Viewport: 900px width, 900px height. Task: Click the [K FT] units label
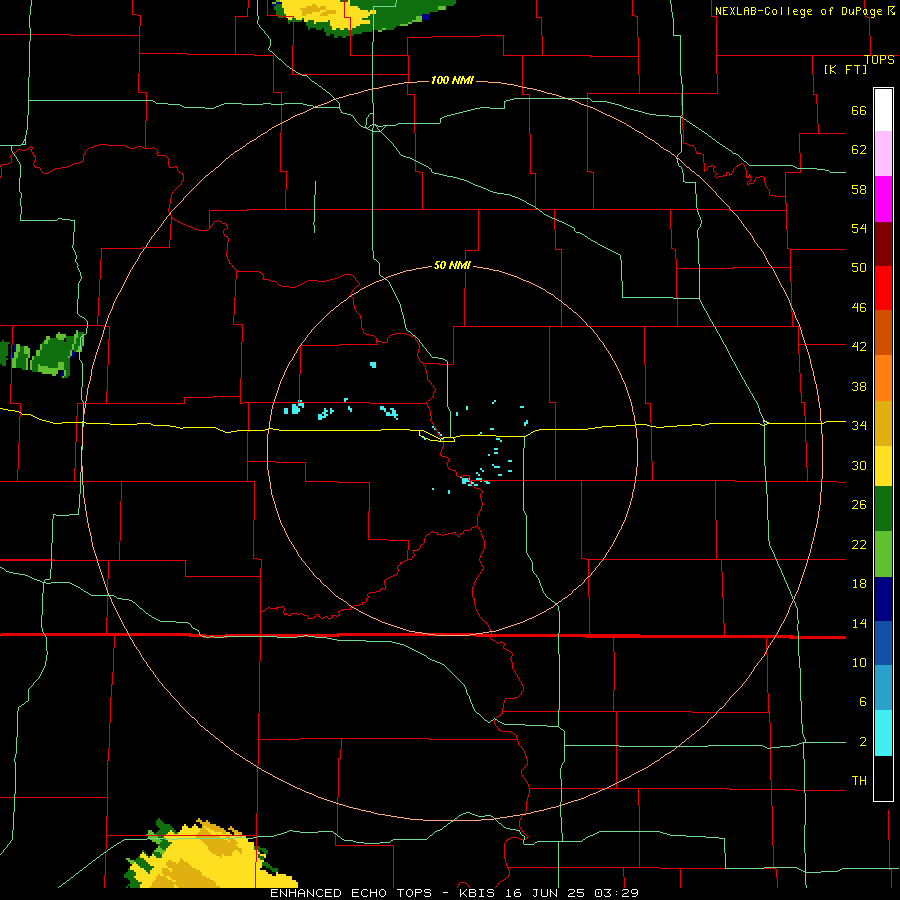click(845, 69)
